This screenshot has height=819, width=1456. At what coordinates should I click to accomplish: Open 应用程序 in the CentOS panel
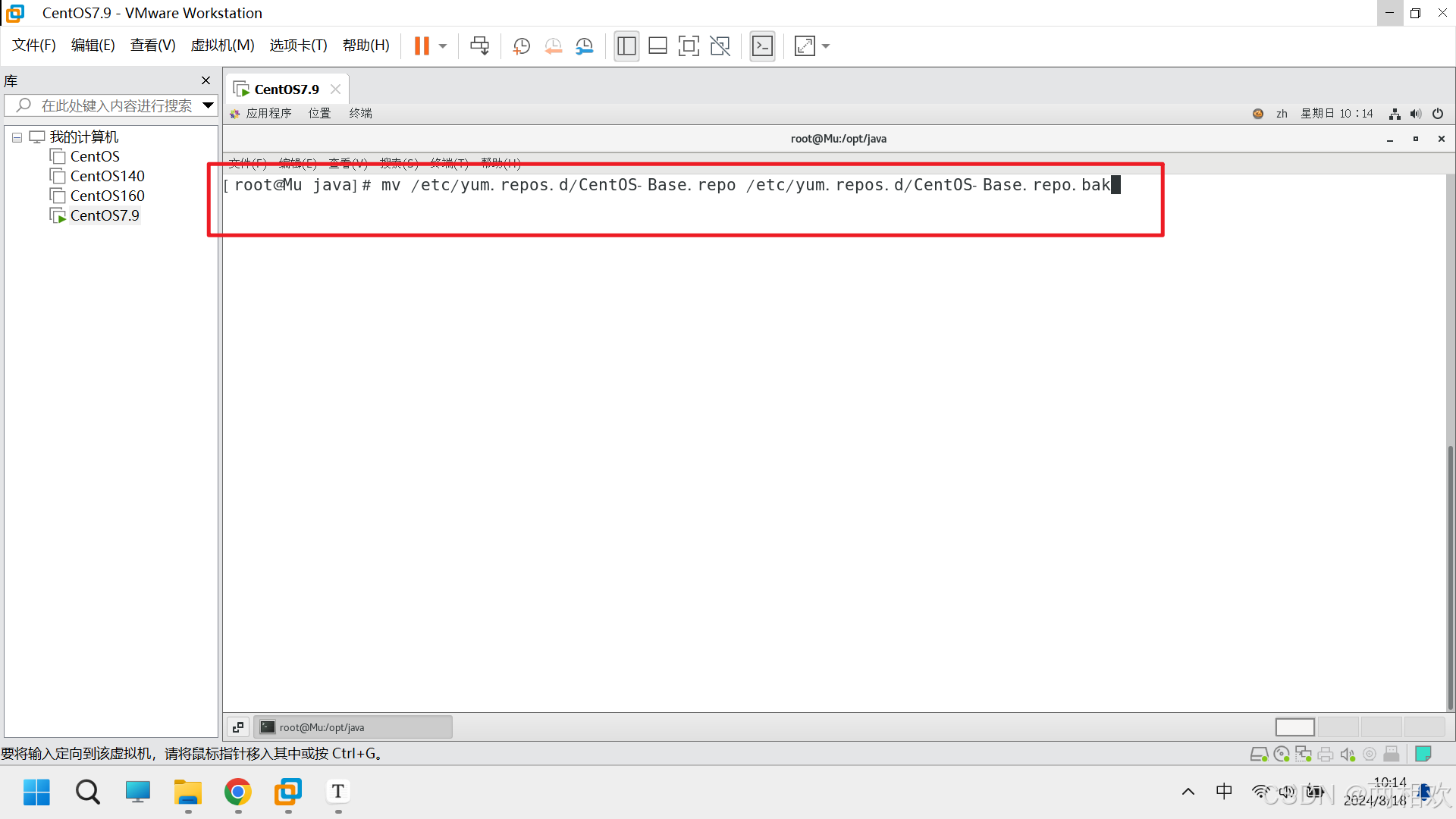coord(268,114)
